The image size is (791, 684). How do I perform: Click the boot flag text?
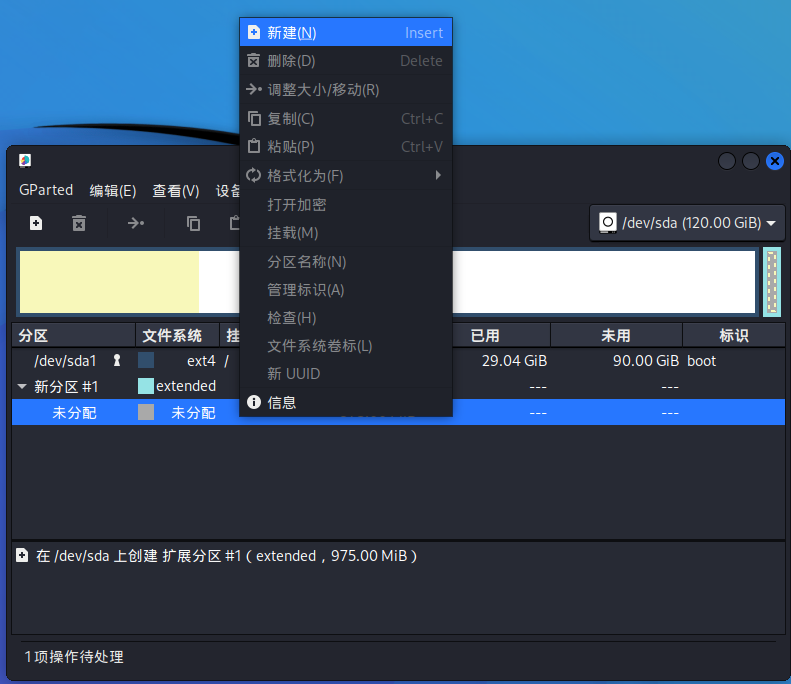click(x=701, y=361)
